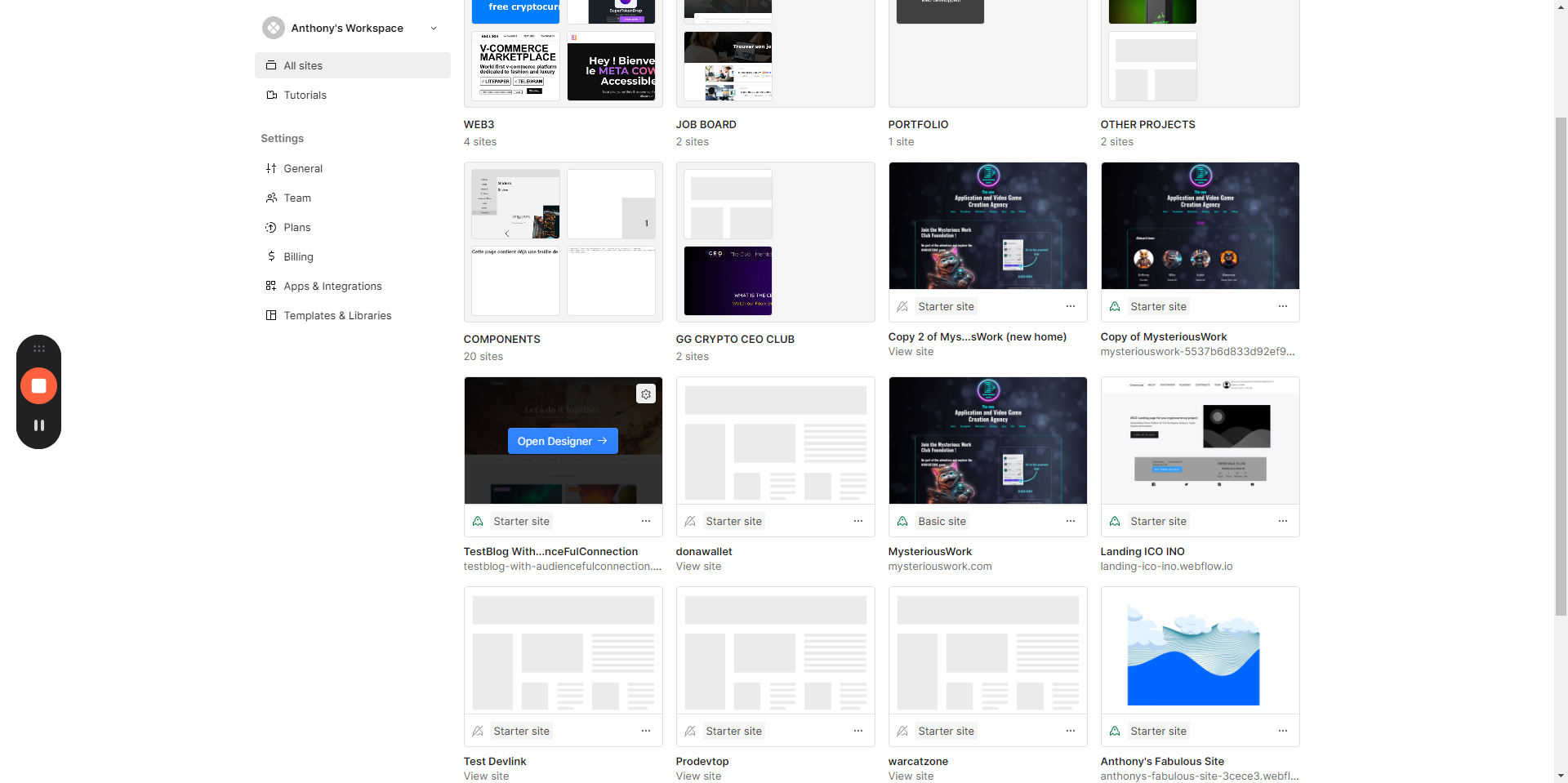1568x783 pixels.
Task: Open more options for warcatzone site
Action: click(x=1071, y=731)
